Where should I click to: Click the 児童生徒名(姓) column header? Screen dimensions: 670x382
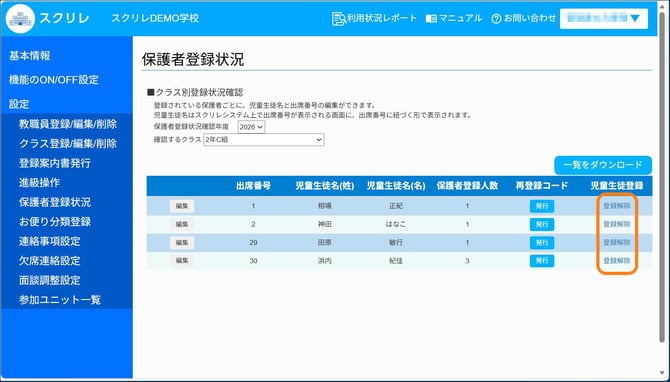(x=325, y=186)
